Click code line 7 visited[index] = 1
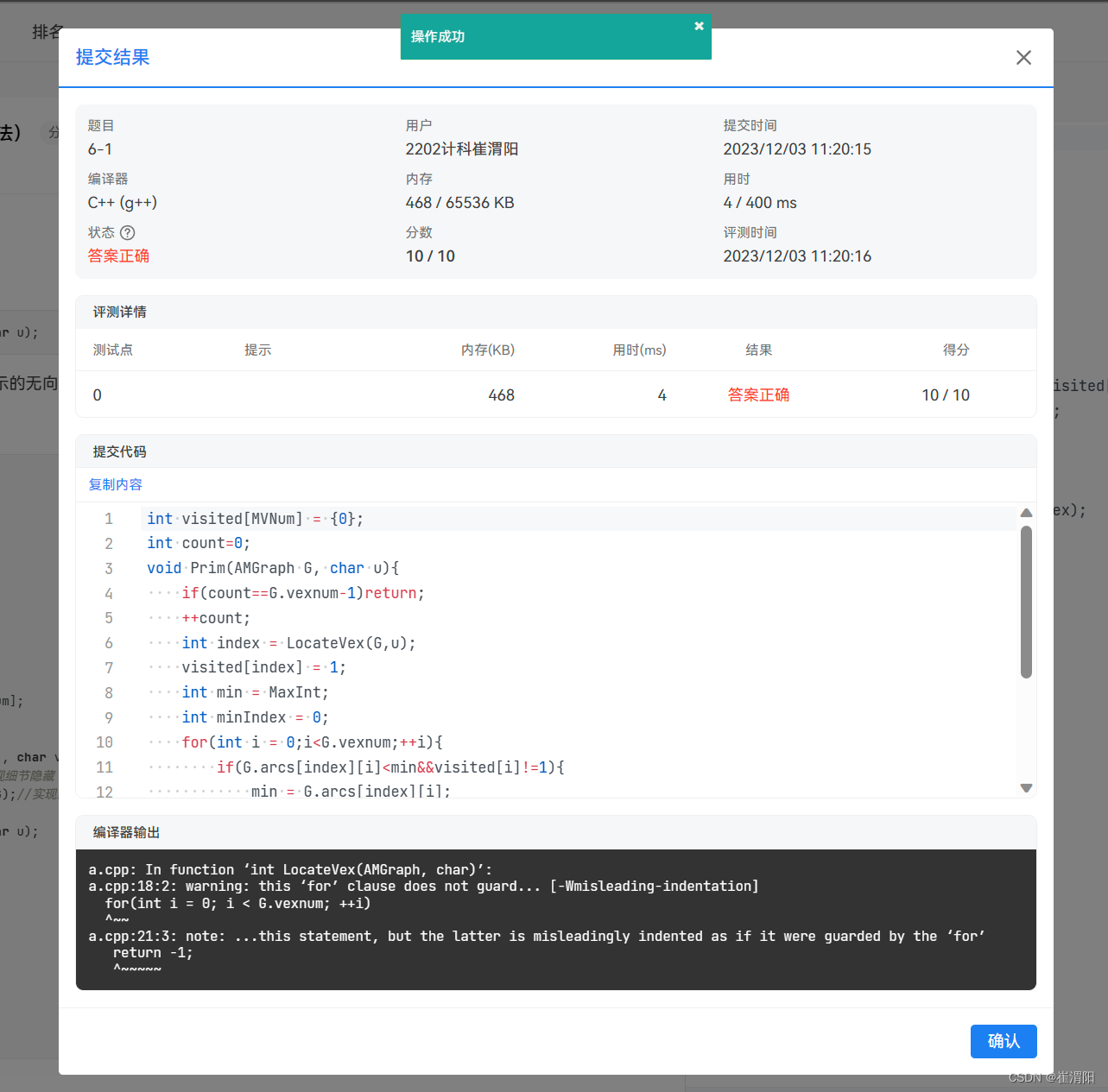 (x=264, y=667)
